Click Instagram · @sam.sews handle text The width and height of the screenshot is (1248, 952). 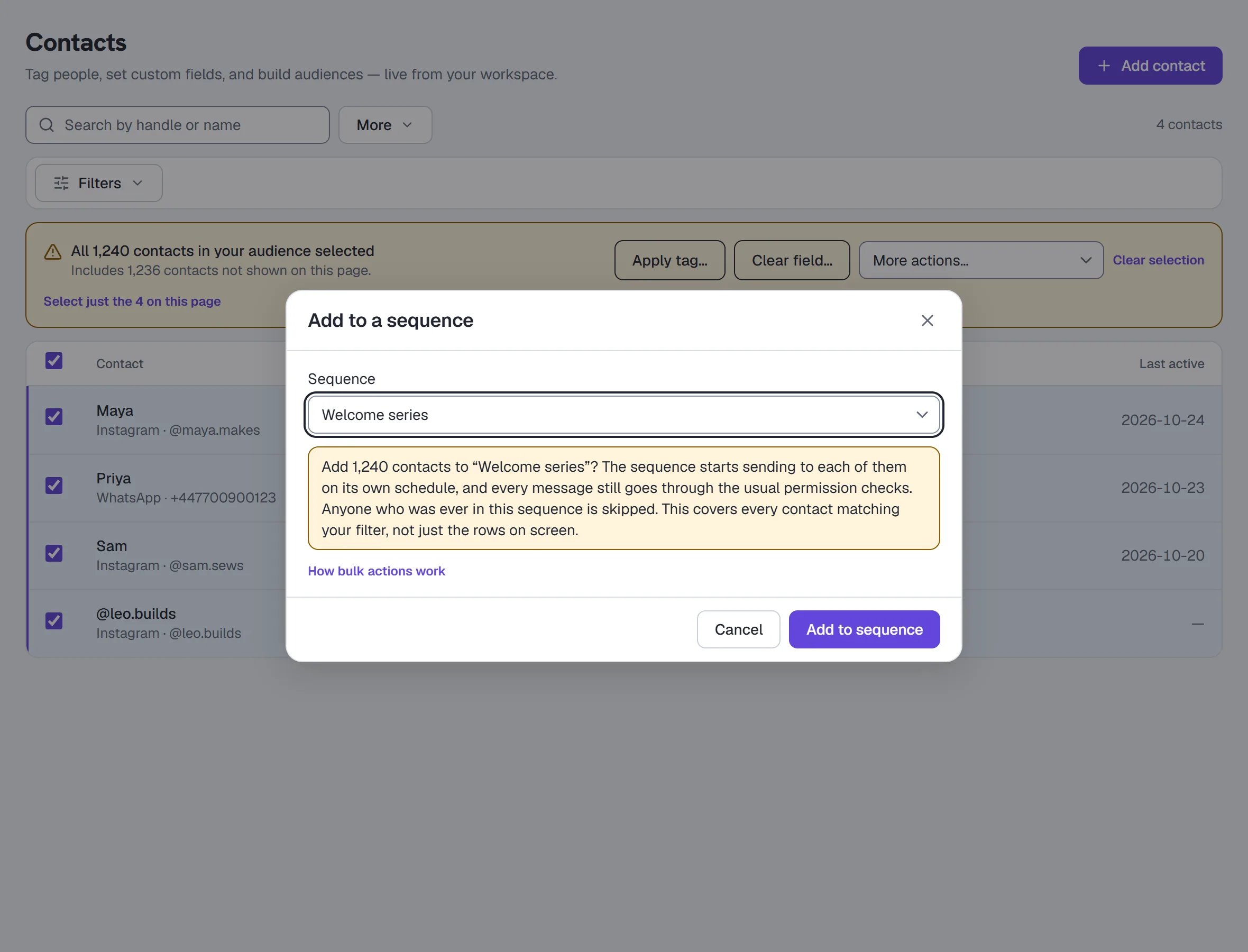click(x=170, y=565)
